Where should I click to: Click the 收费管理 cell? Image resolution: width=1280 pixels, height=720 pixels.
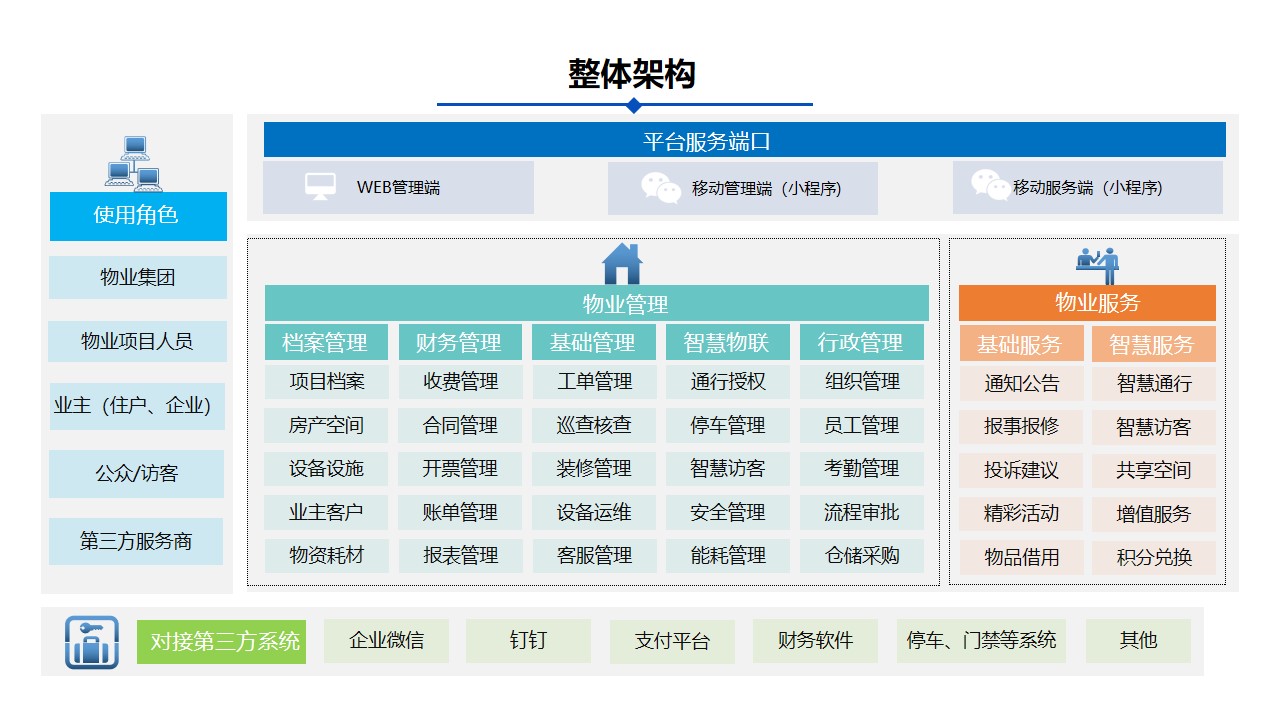[460, 382]
